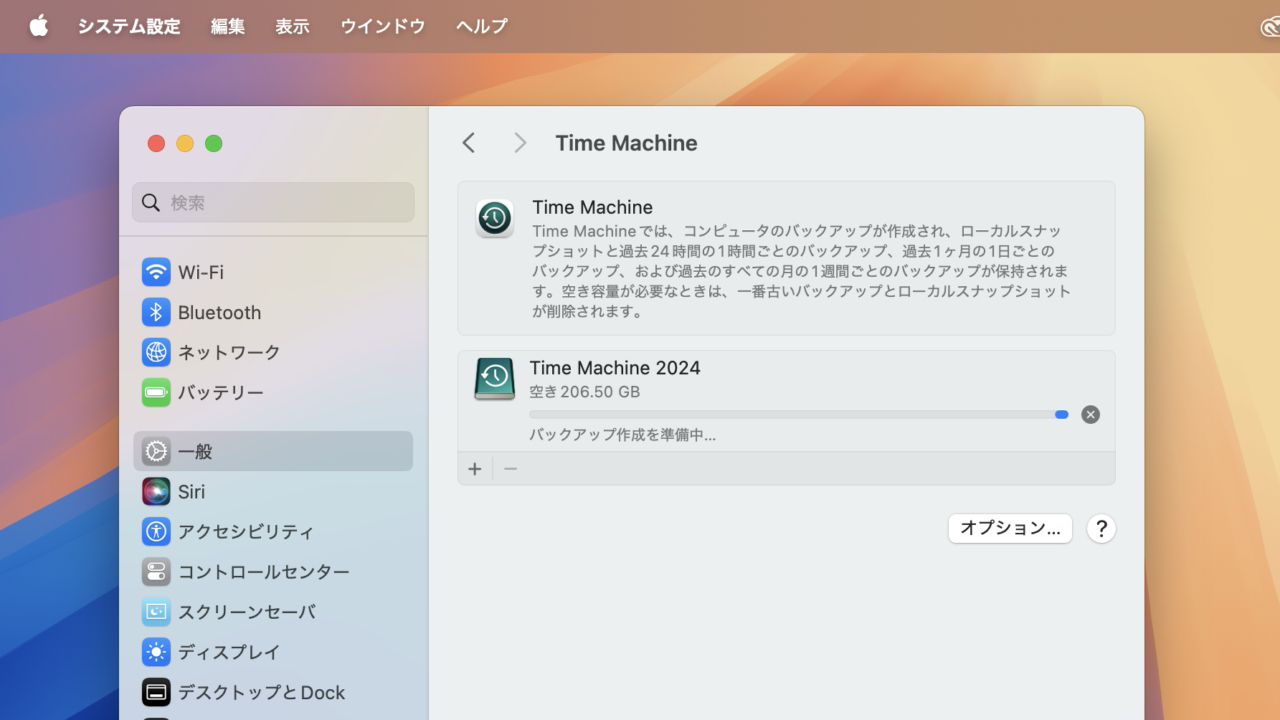Open the システム設定 menu
This screenshot has width=1280, height=720.
coord(129,27)
